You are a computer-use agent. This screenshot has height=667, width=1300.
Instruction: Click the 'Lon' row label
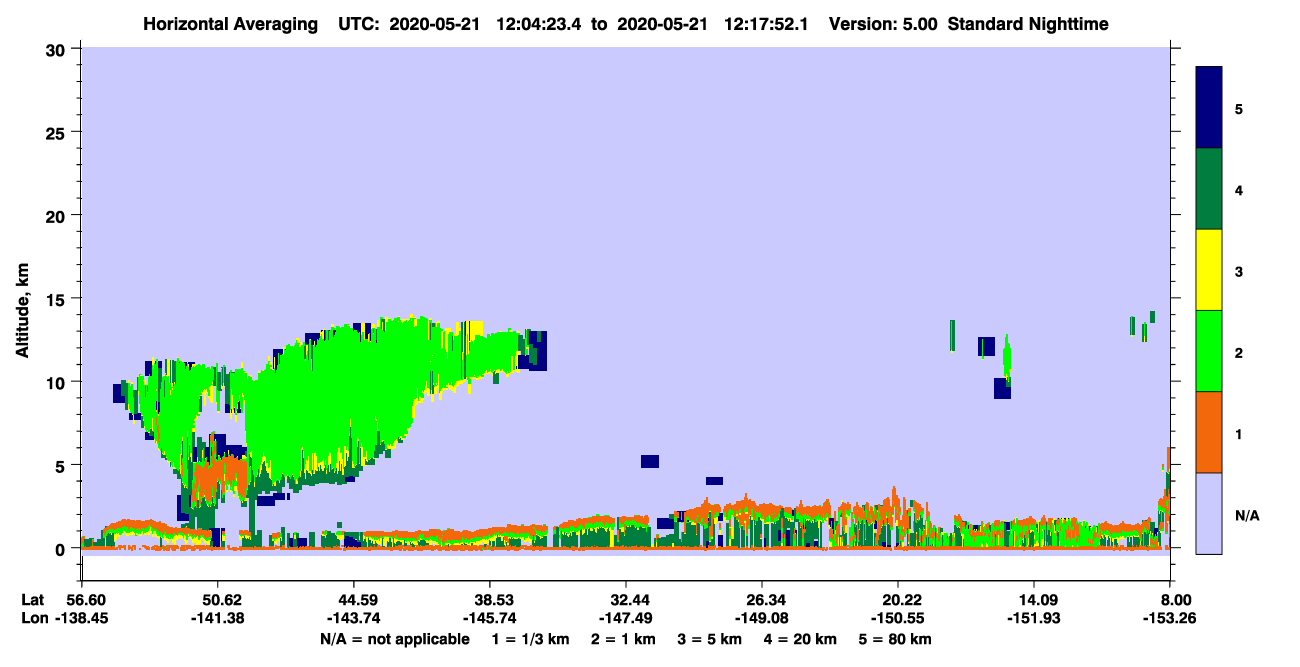34,619
